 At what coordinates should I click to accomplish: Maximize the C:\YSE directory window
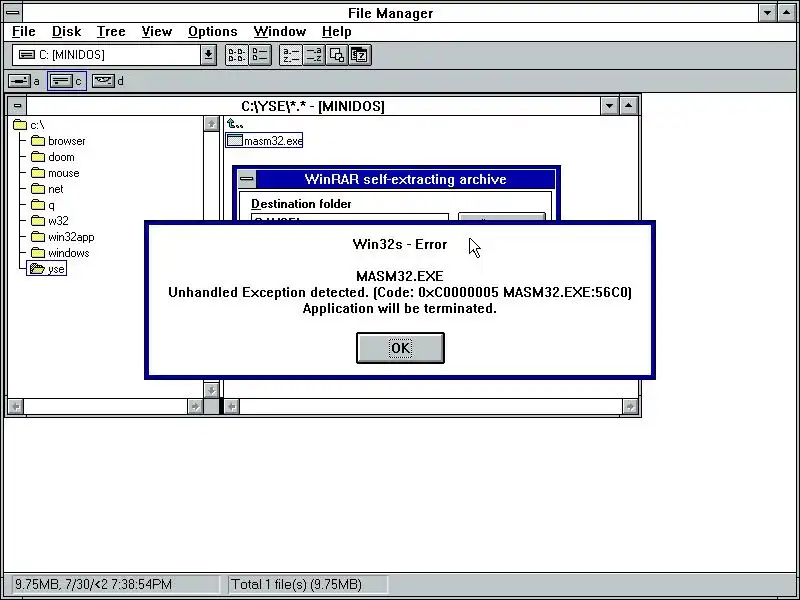coord(629,106)
